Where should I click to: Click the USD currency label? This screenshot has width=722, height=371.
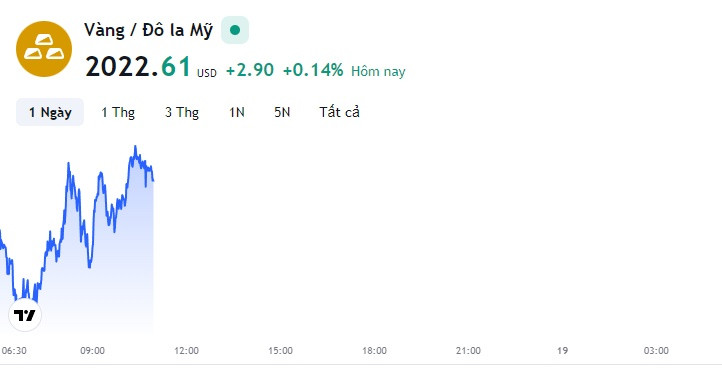(x=207, y=73)
